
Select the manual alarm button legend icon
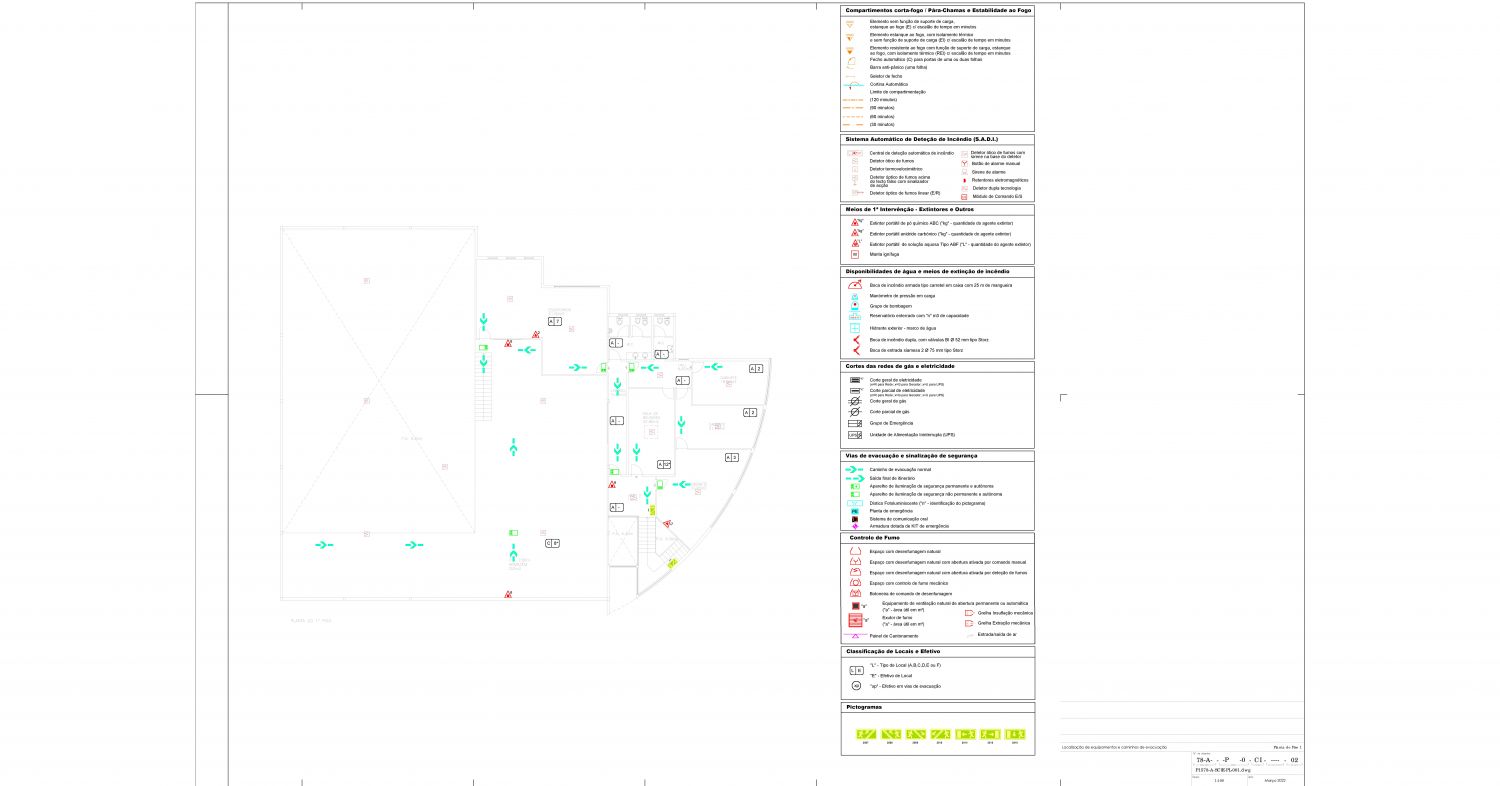964,163
